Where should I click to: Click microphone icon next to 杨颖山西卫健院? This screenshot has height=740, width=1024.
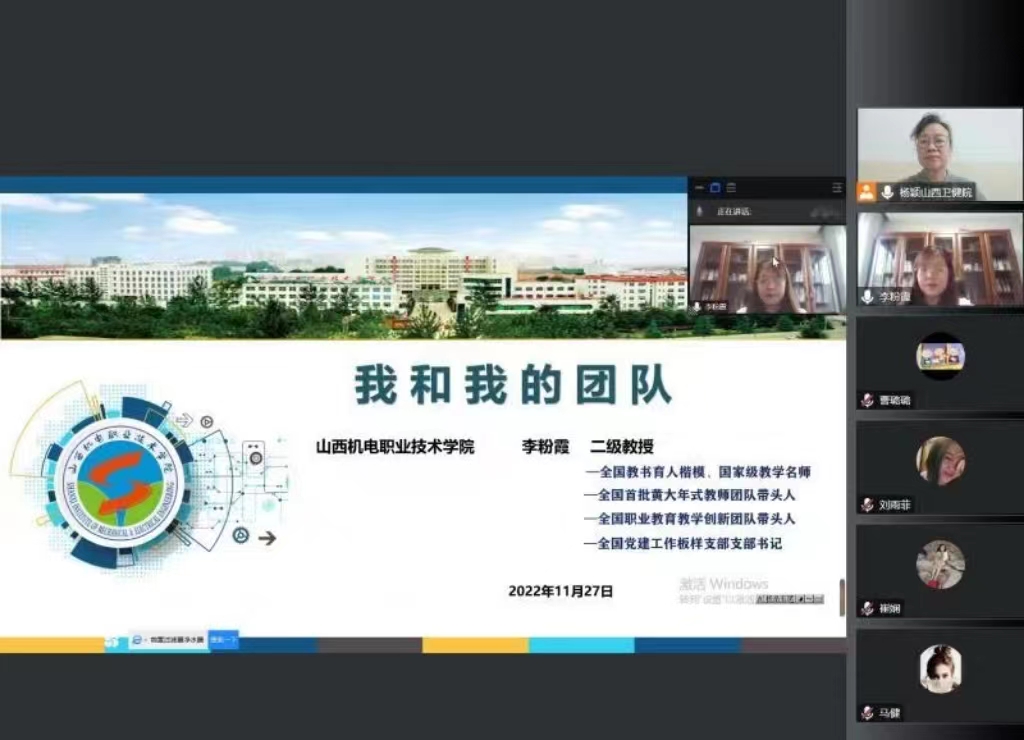click(886, 192)
